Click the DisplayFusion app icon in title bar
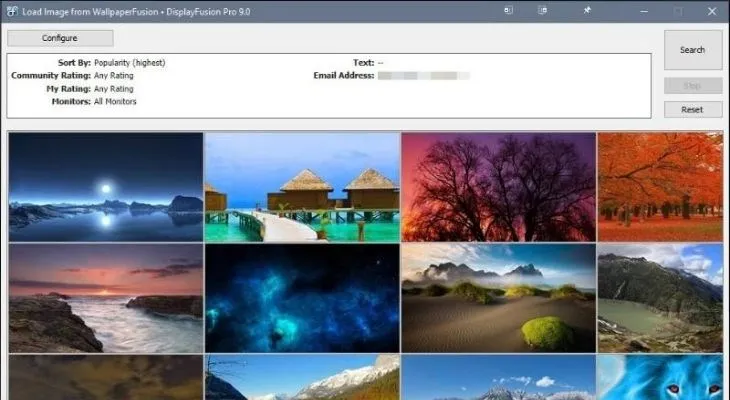The height and width of the screenshot is (400, 730). [12, 11]
